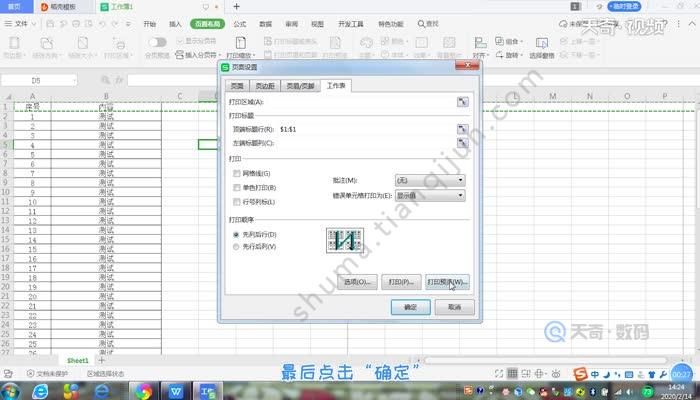Cancel the page setup dialog
The image size is (700, 400).
pos(454,307)
